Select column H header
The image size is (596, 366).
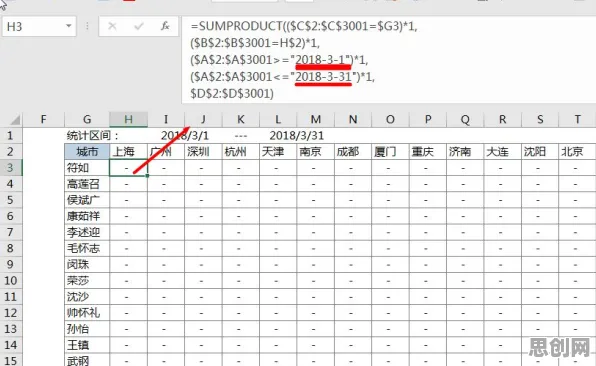(x=128, y=120)
